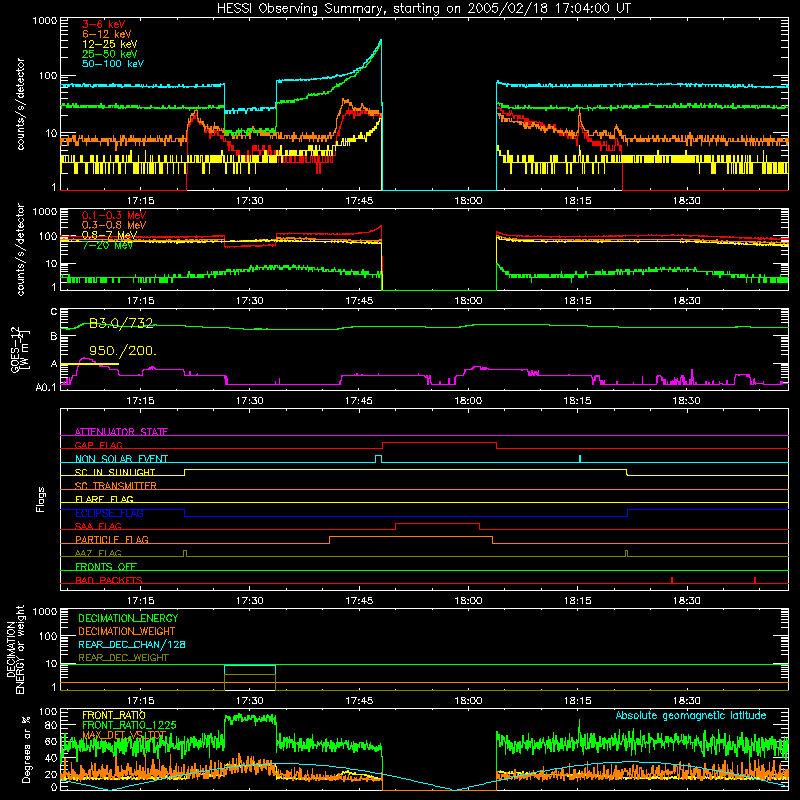
Task: Select the SC_TRANSMITTER flag label
Action: [115, 486]
